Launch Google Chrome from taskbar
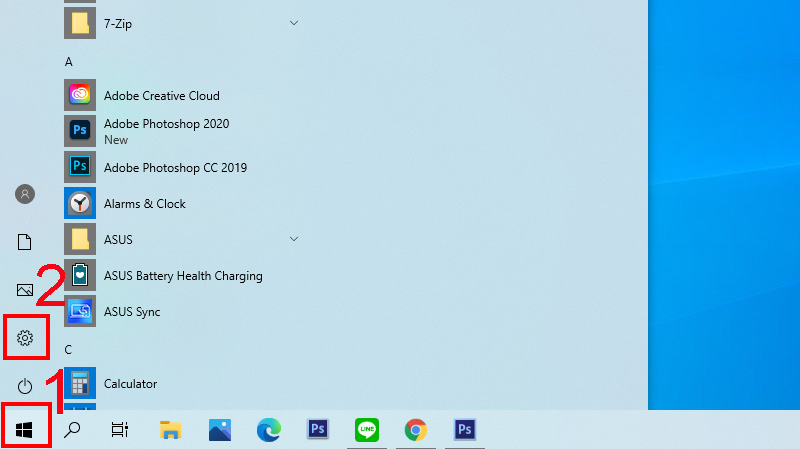The image size is (800, 449). (416, 430)
